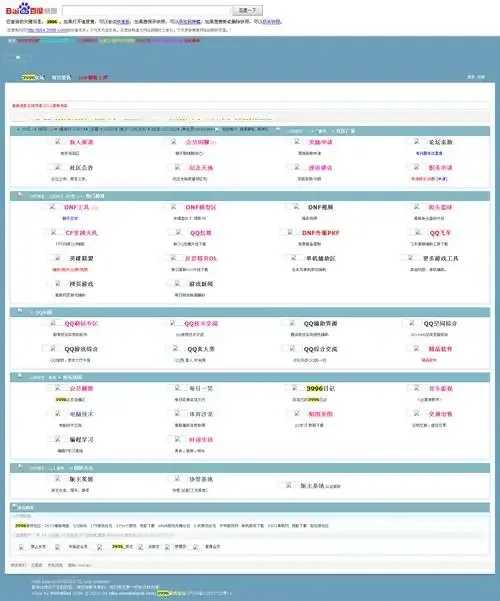Open the QQ炫舞 forum link
Screen dimensions: 500x601
pos(201,233)
